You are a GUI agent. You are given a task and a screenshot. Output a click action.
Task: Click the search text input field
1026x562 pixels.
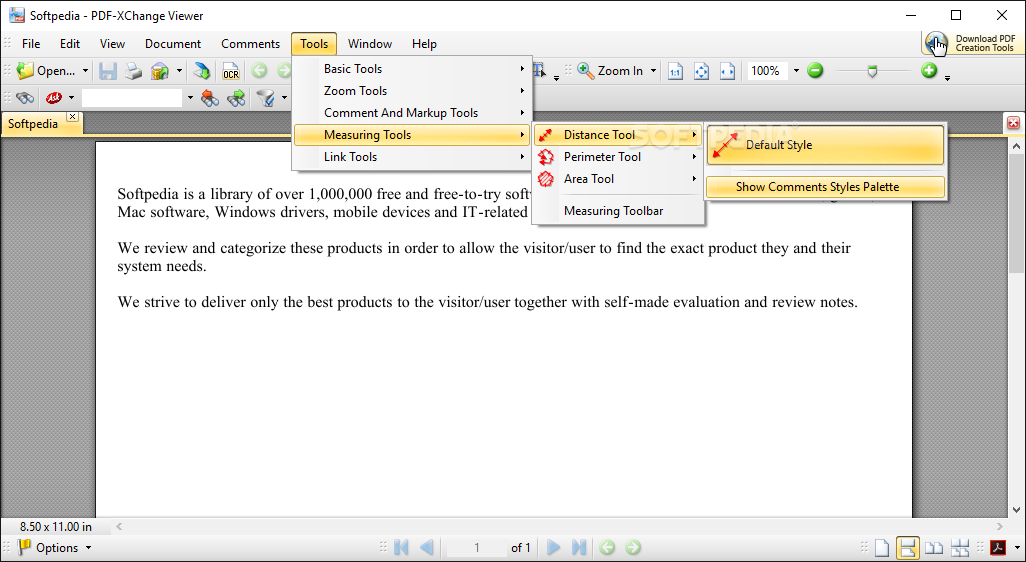(132, 99)
